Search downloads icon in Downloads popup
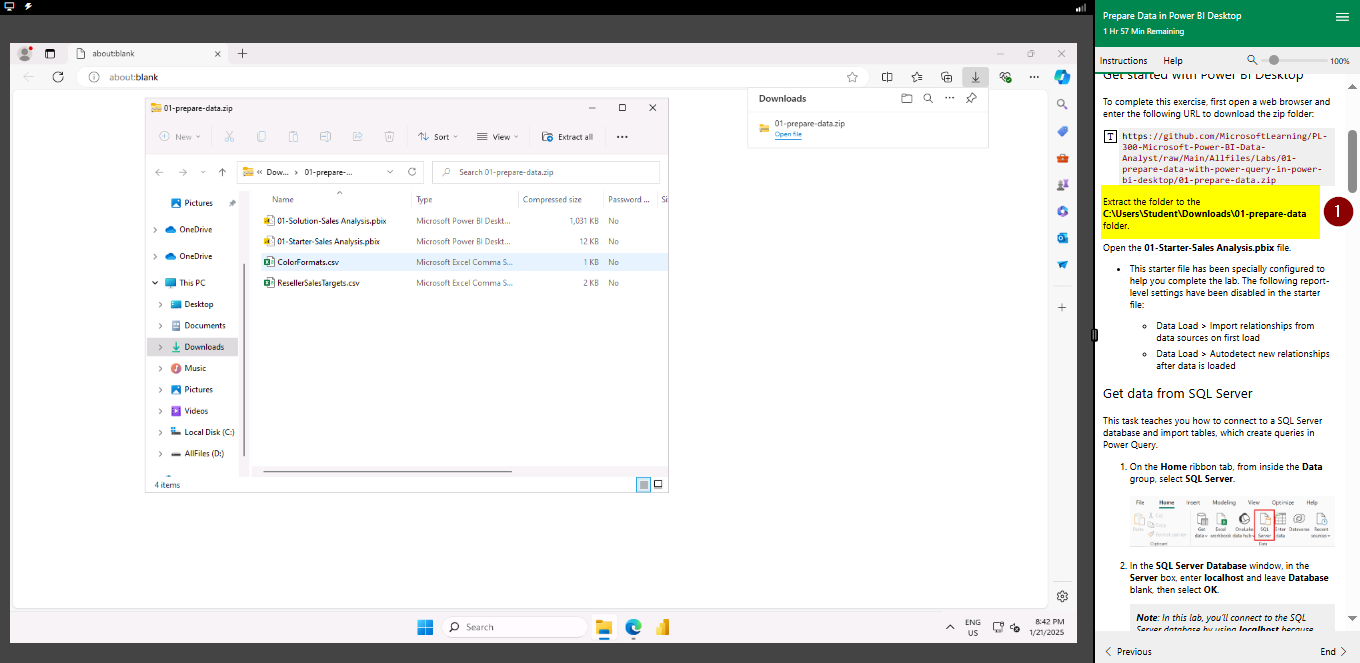The image size is (1360, 663). (928, 98)
